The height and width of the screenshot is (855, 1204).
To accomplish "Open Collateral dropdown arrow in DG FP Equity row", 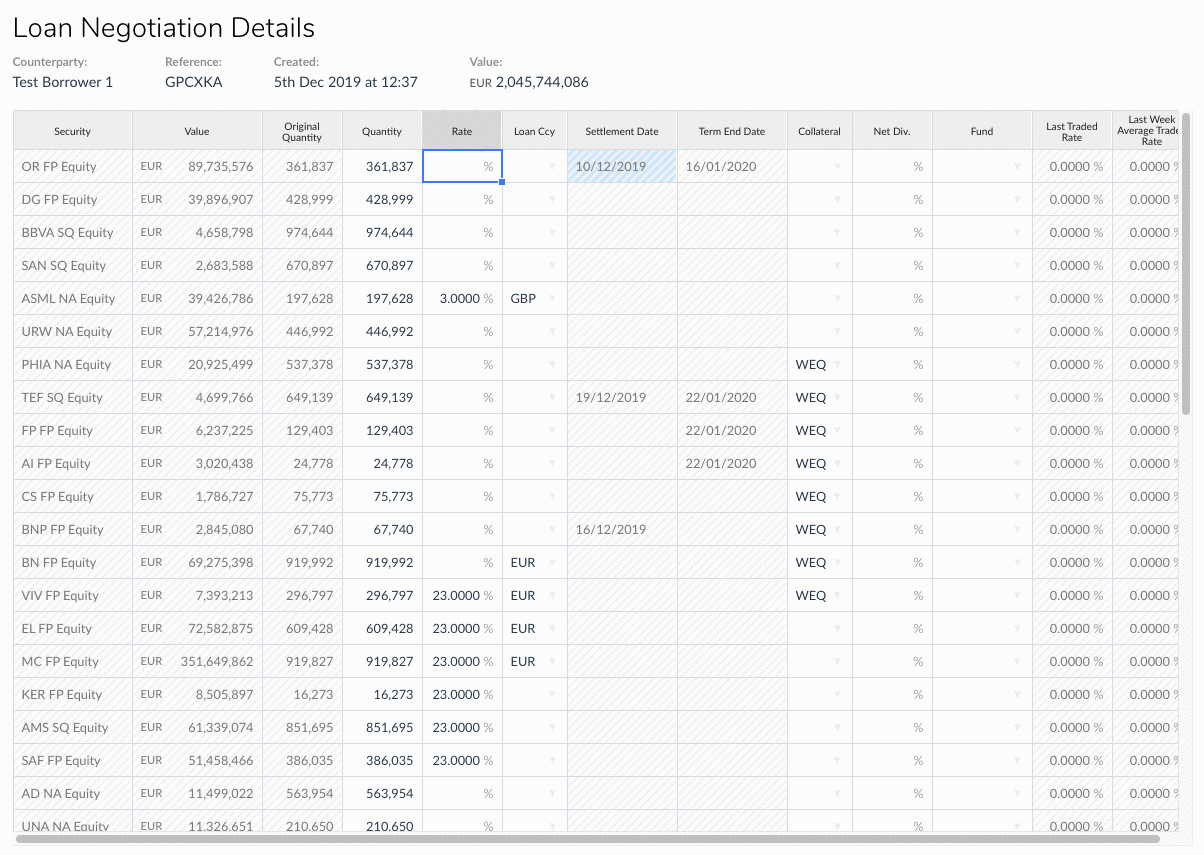I will tap(837, 200).
